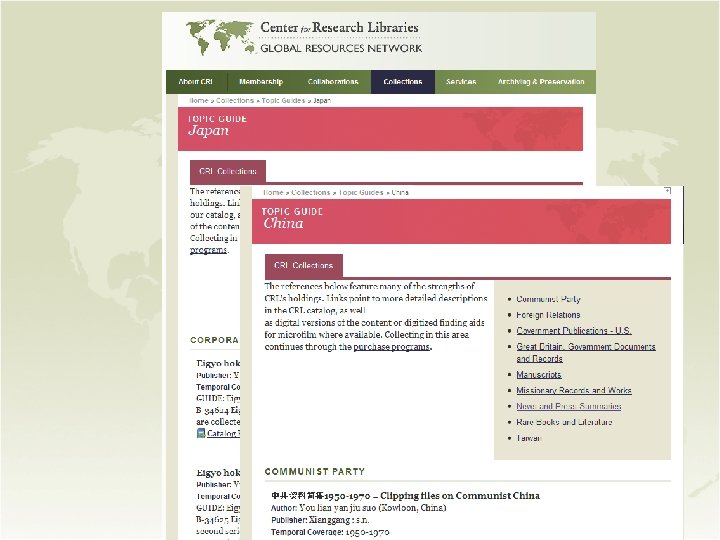Click the Center for Research Libraries globe logo
This screenshot has height=540, width=720.
click(x=220, y=37)
